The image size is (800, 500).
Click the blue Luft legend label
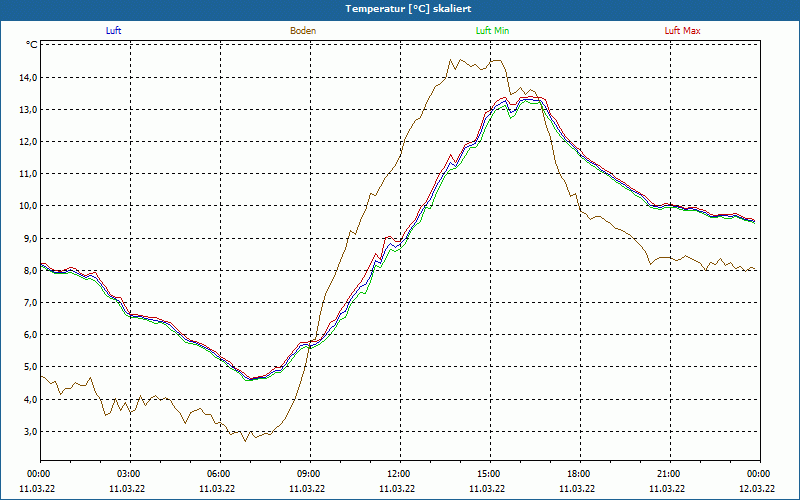113,31
